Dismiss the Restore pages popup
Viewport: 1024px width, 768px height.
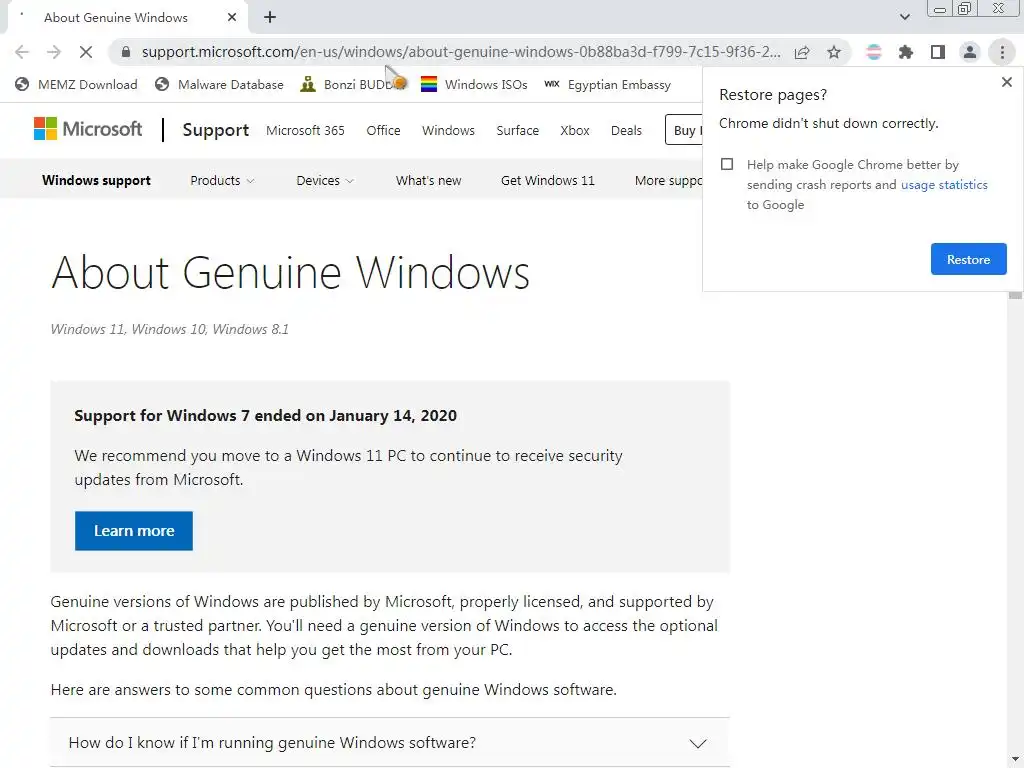[1007, 82]
